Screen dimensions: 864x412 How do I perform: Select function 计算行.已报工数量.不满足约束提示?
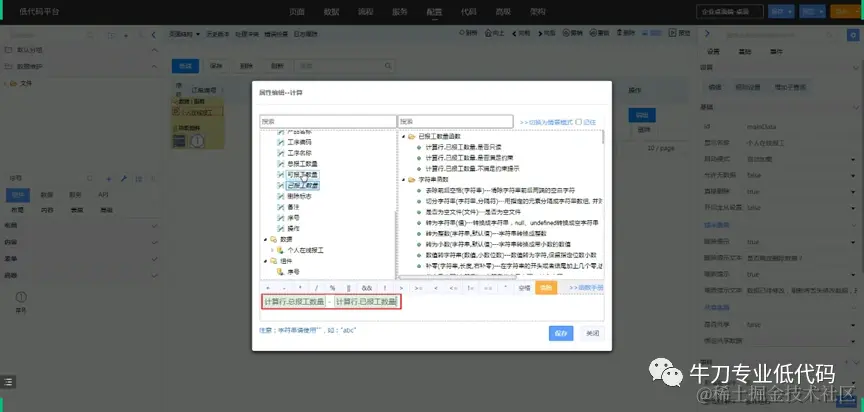472,169
